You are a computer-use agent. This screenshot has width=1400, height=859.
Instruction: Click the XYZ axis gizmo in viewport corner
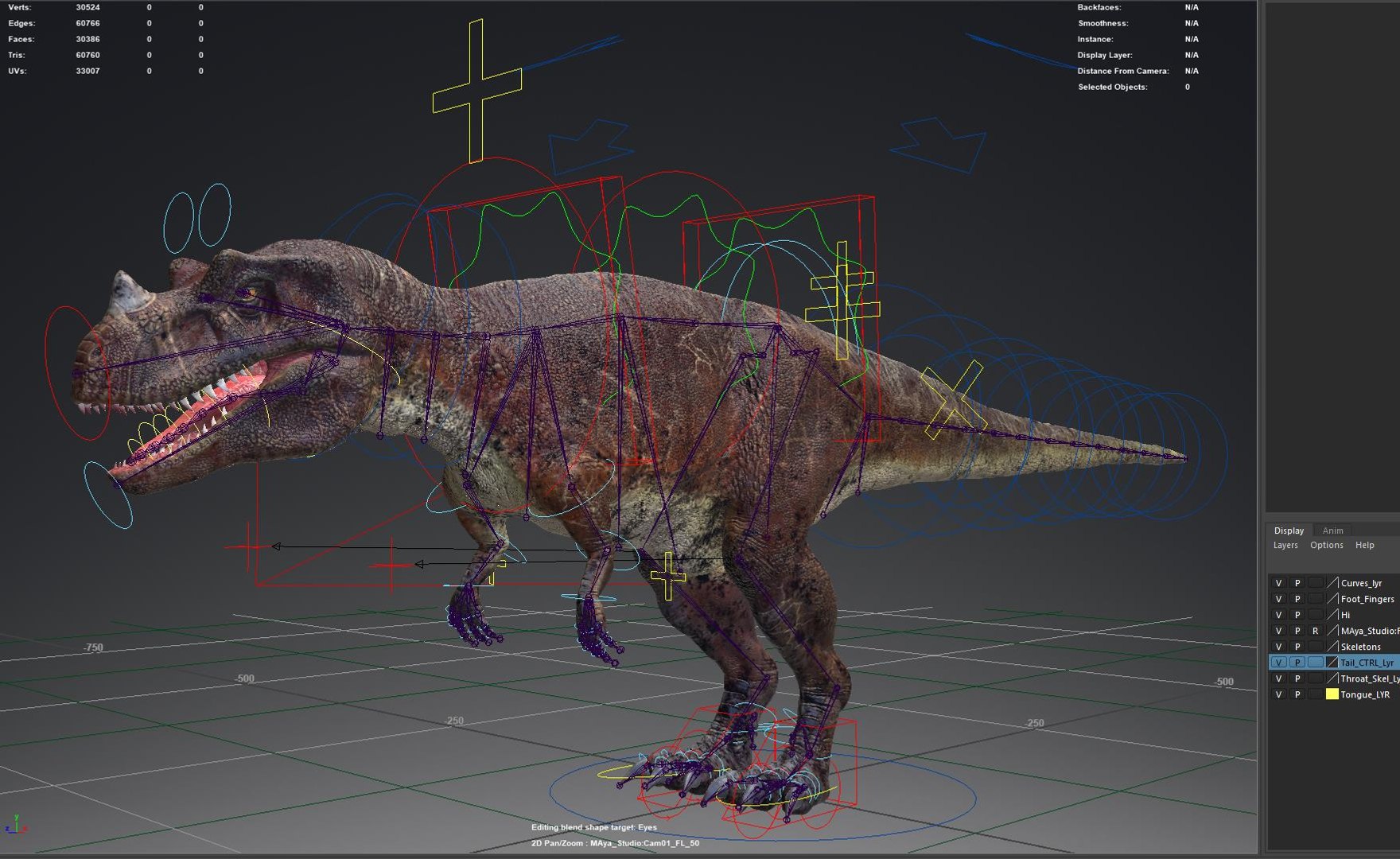pos(16,826)
